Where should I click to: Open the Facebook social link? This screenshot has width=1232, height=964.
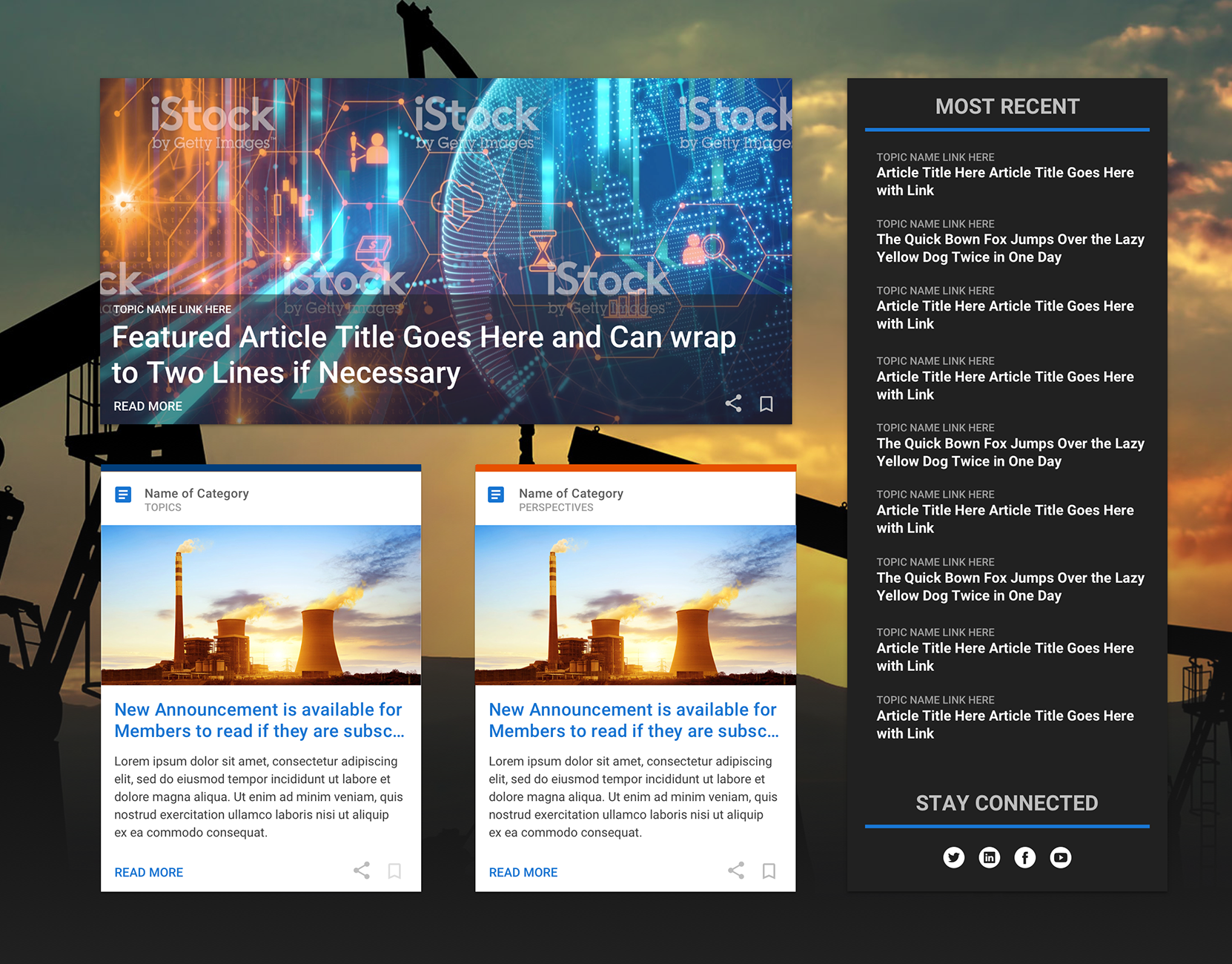click(x=1025, y=858)
